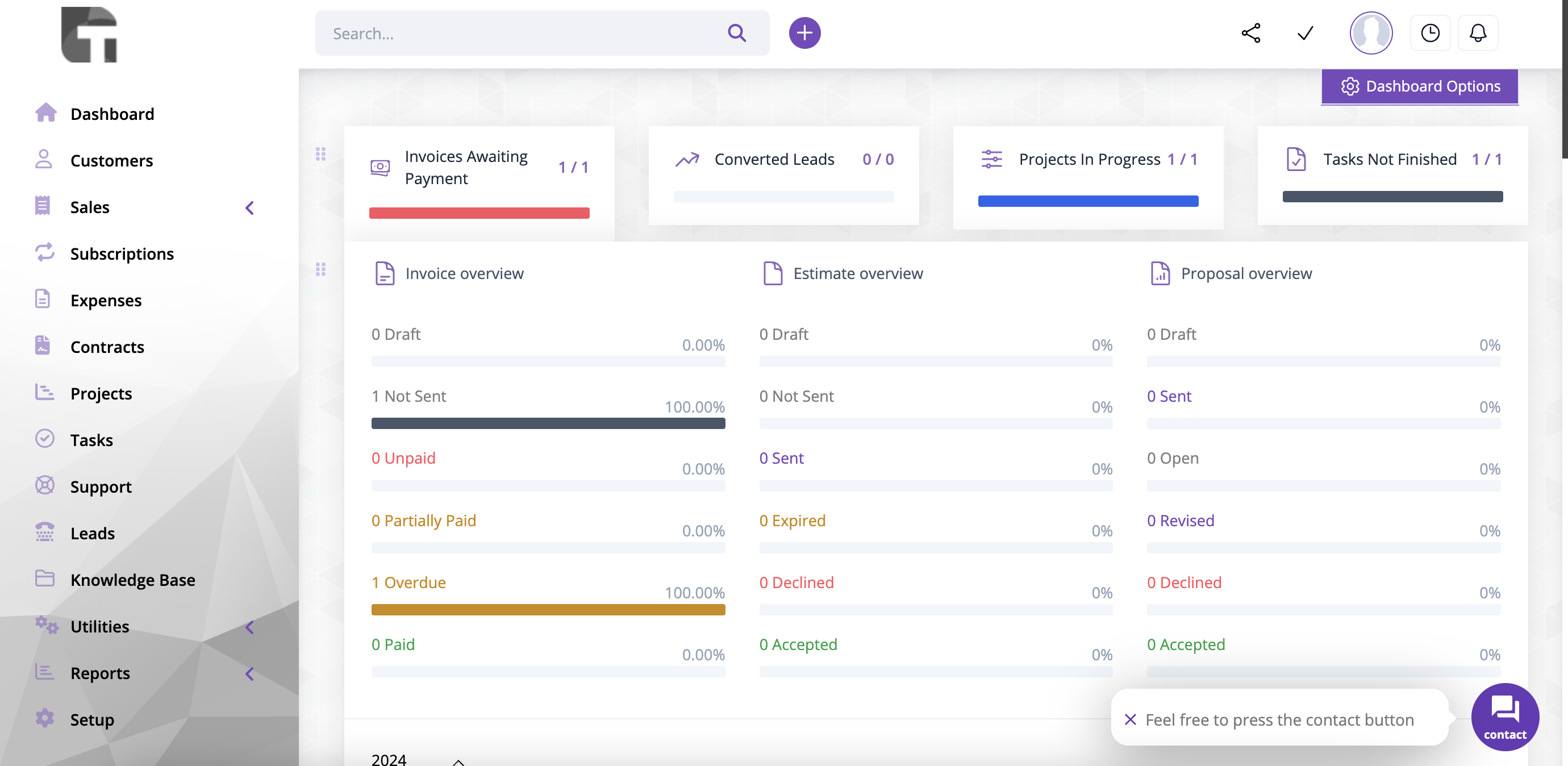Viewport: 1568px width, 766px height.
Task: Open Customers in the sidebar
Action: (111, 161)
